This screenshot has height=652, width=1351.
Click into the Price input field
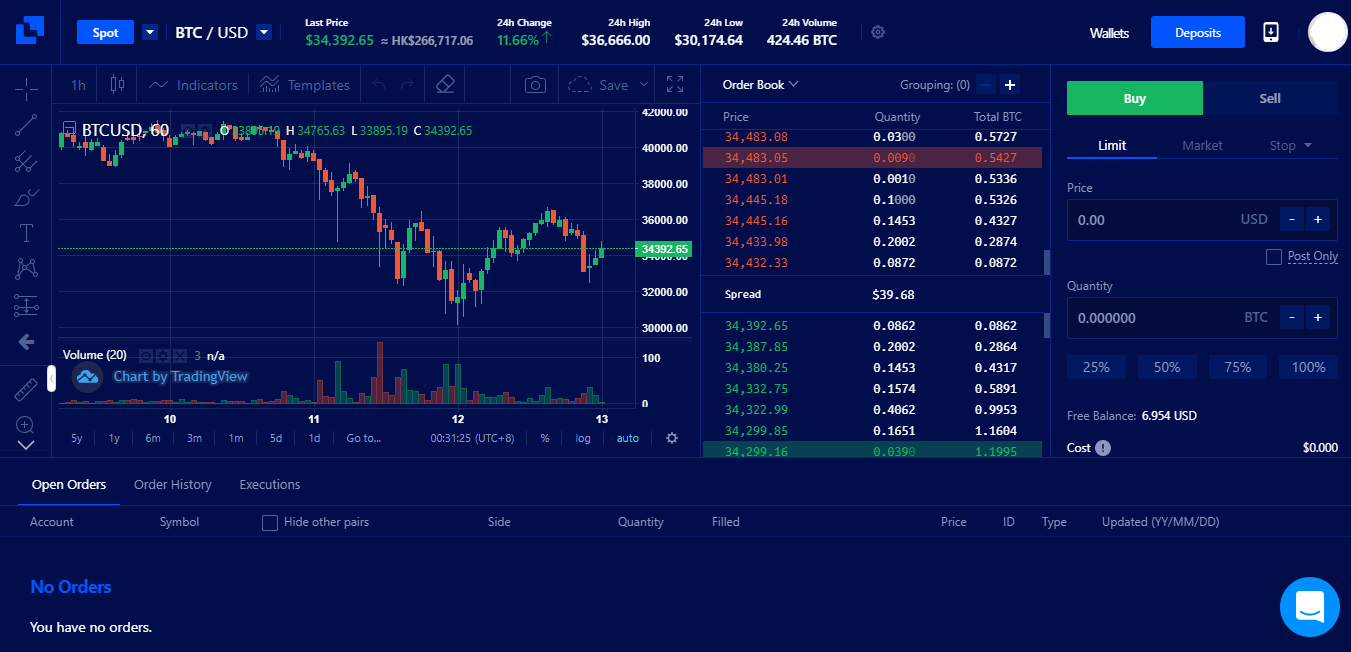[1150, 219]
